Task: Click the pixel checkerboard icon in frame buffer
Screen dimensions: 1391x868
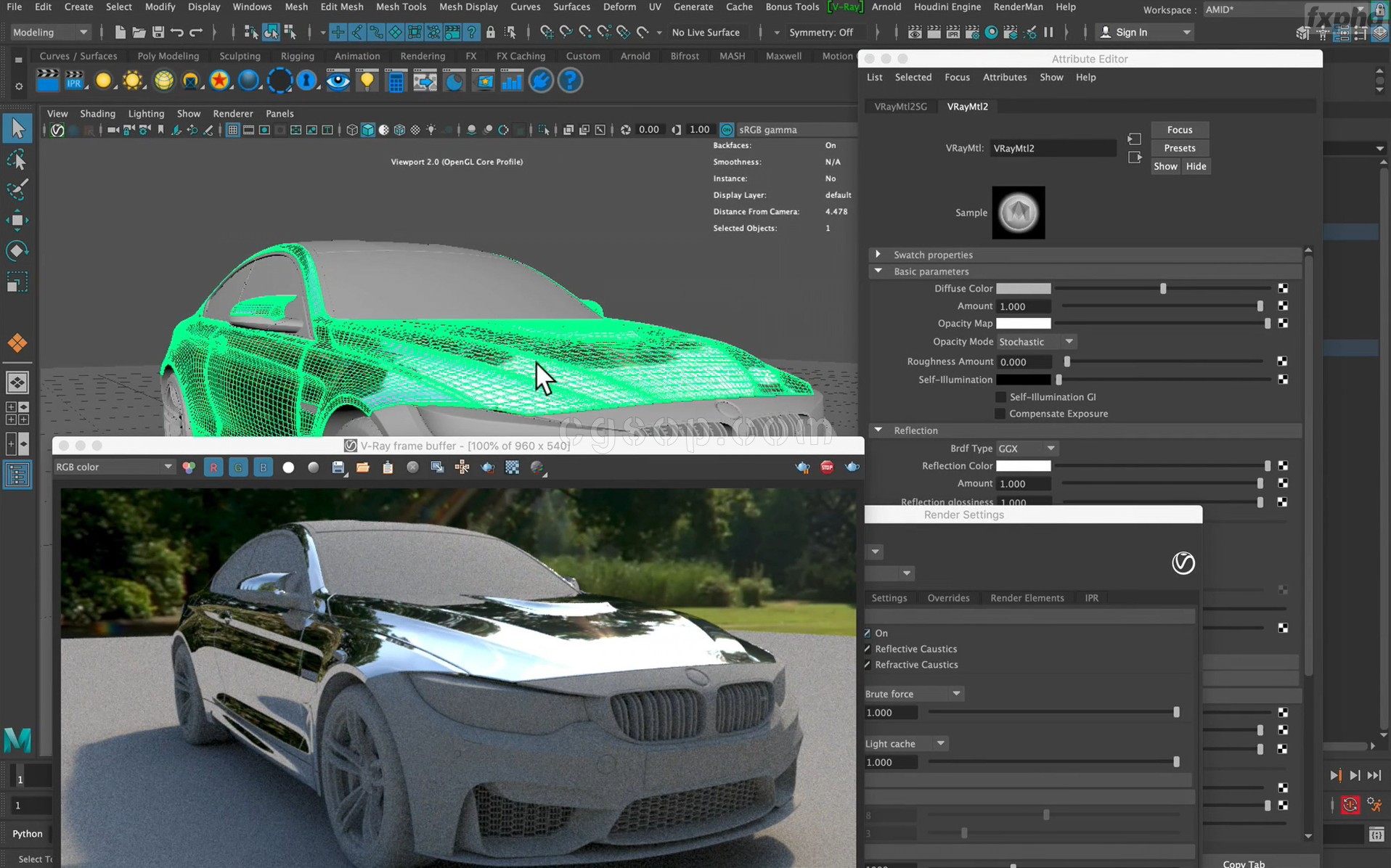Action: 513,467
